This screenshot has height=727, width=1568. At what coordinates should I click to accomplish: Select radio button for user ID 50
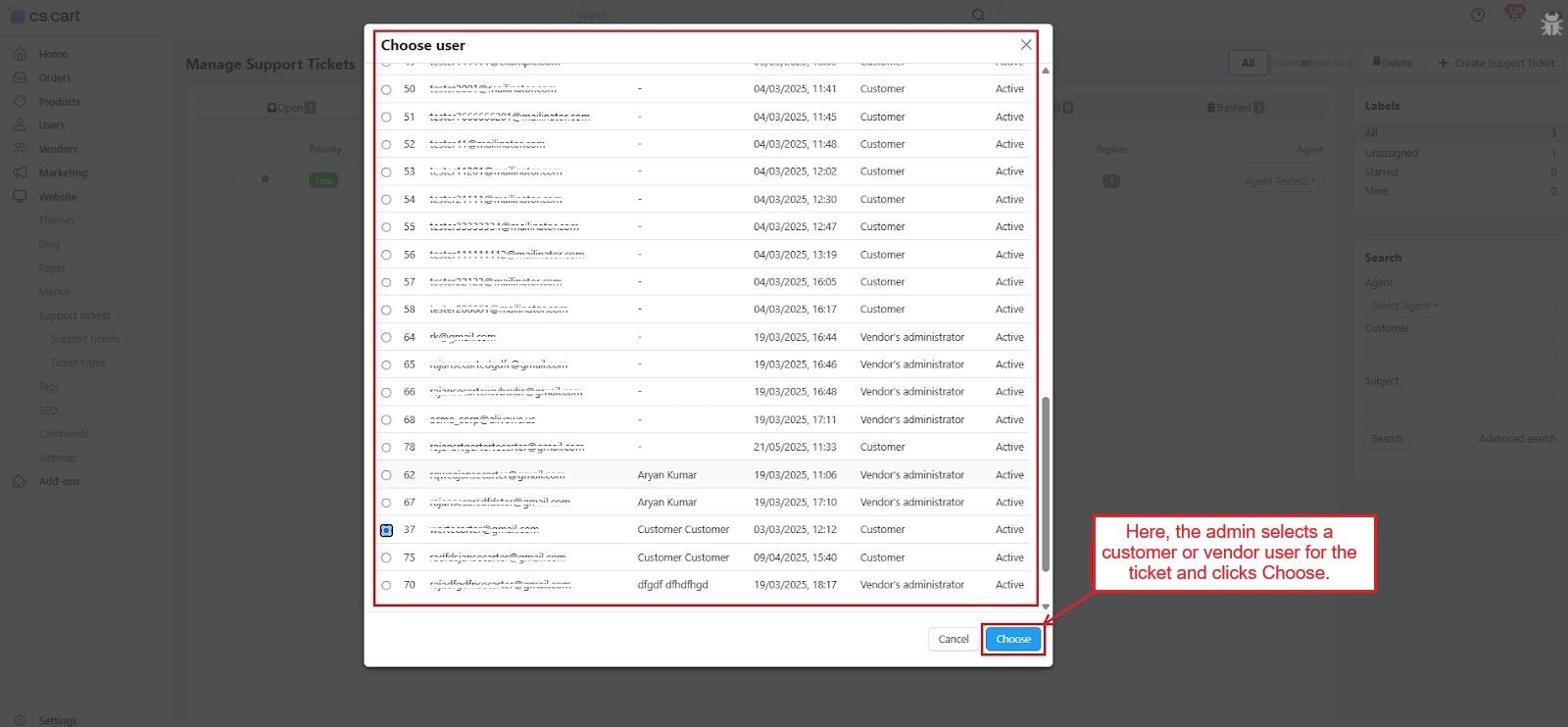tap(386, 89)
